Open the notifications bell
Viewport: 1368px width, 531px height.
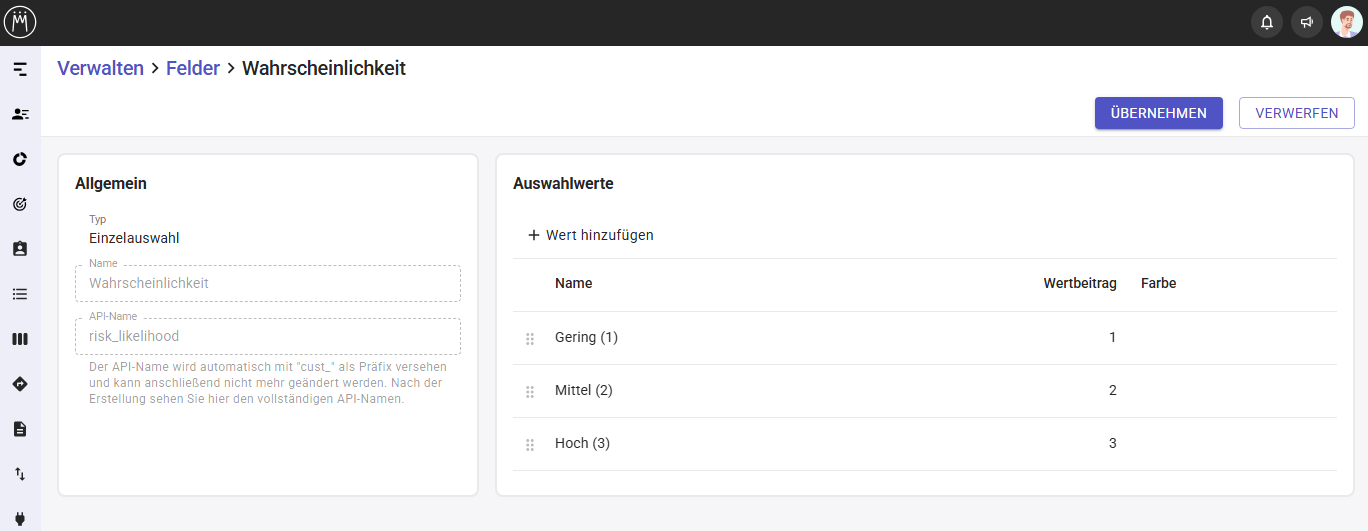1267,22
